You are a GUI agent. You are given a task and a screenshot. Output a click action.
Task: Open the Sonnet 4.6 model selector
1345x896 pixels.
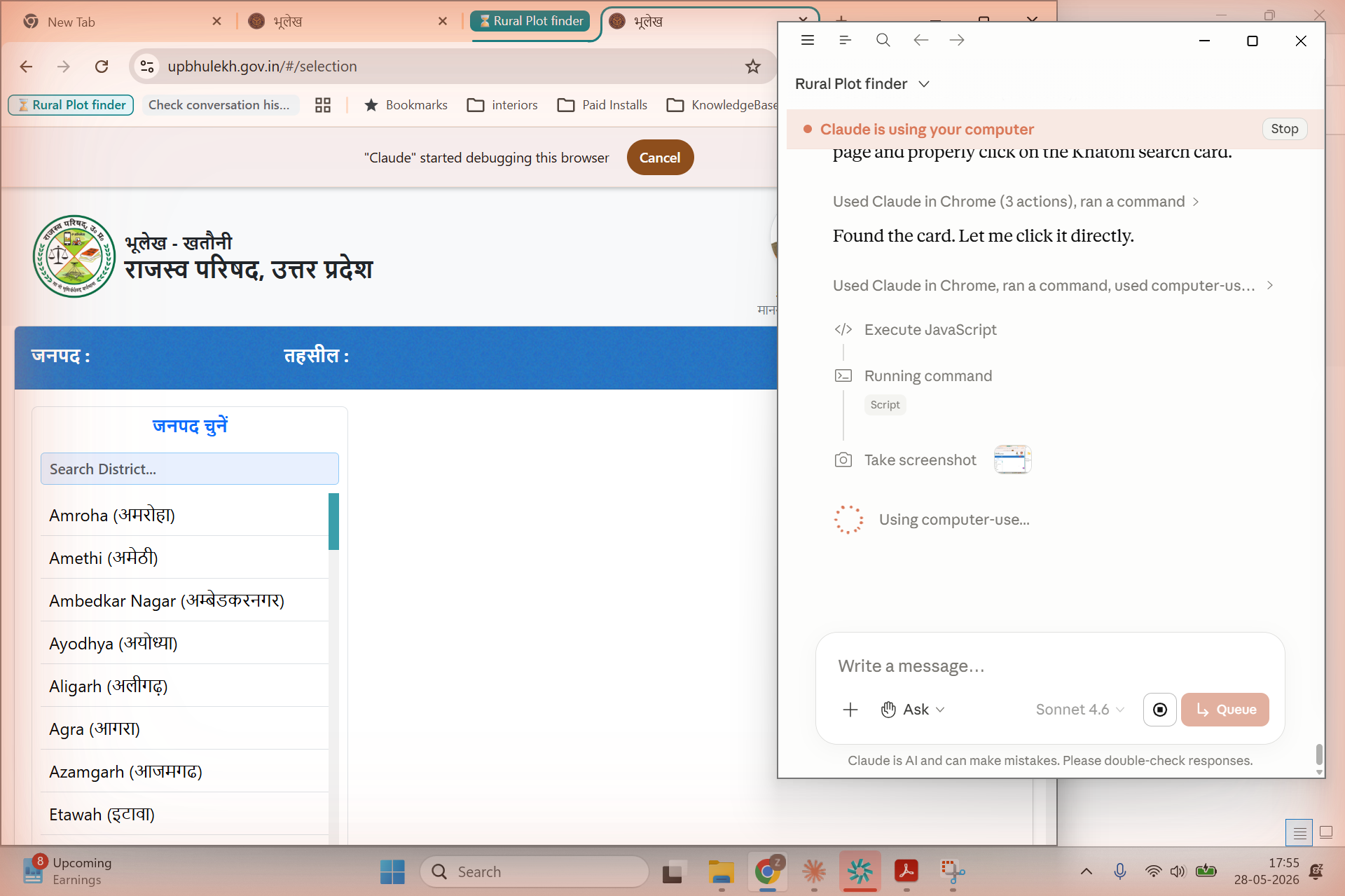pos(1080,710)
